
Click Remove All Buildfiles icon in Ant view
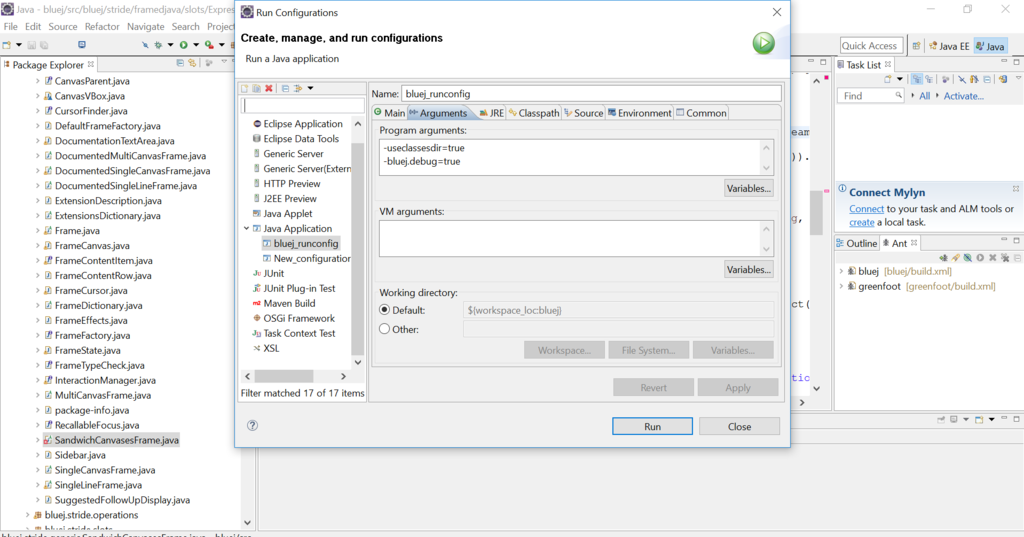click(1005, 257)
